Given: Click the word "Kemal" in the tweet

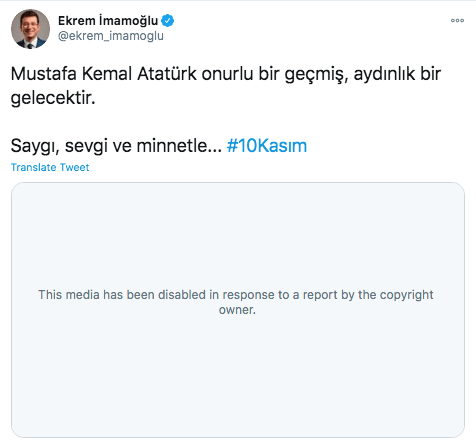Looking at the screenshot, I should pyautogui.click(x=107, y=73).
